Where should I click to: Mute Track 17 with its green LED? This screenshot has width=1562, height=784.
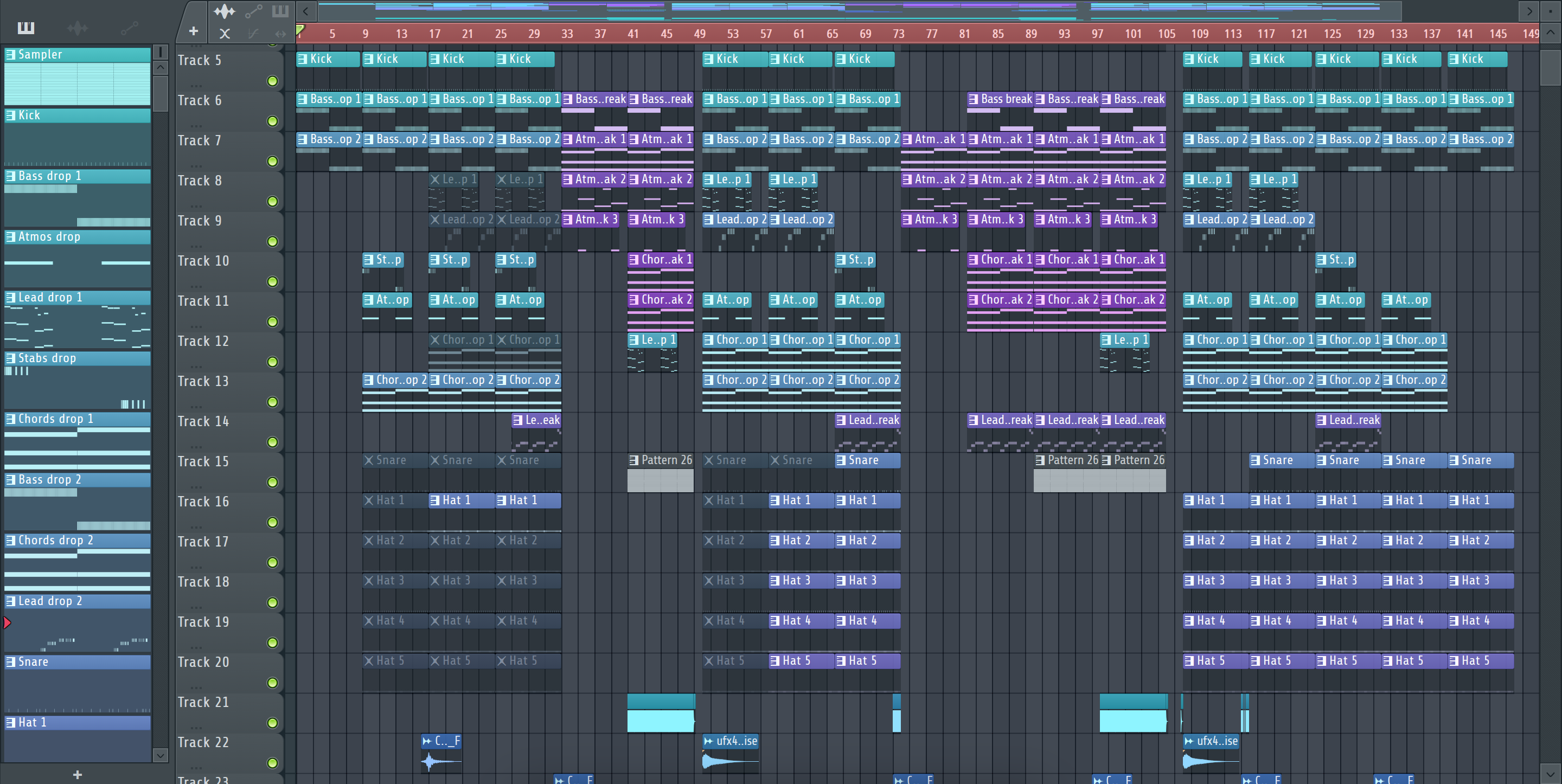273,563
